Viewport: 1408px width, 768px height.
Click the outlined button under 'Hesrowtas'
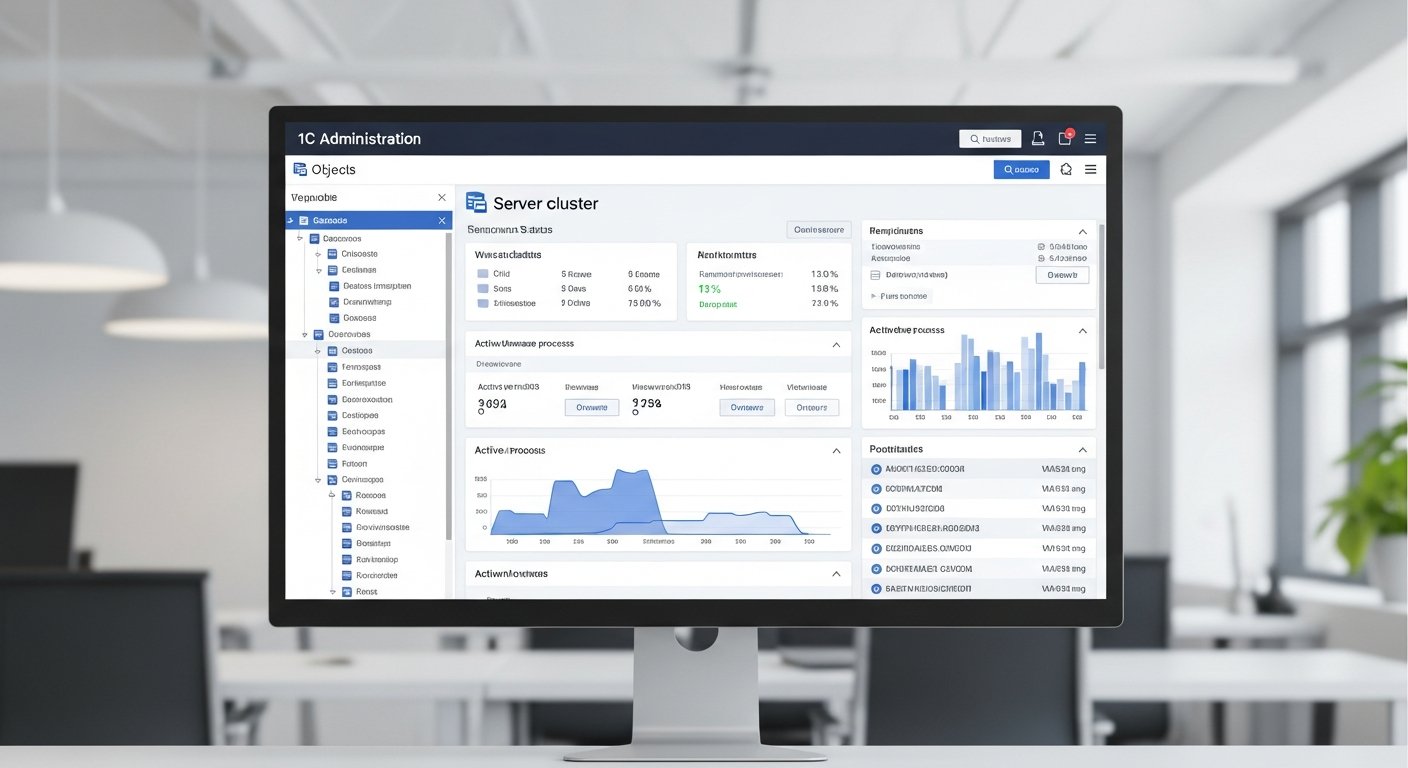point(747,407)
